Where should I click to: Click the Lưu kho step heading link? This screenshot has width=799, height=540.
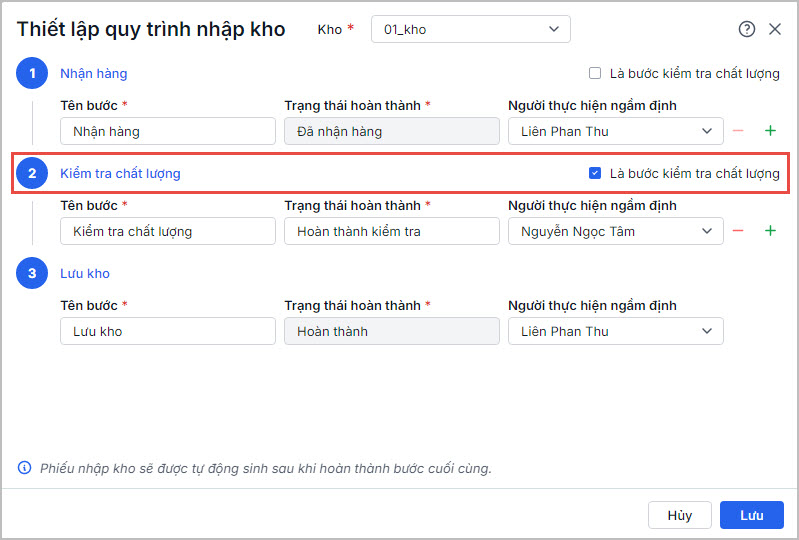pos(85,273)
